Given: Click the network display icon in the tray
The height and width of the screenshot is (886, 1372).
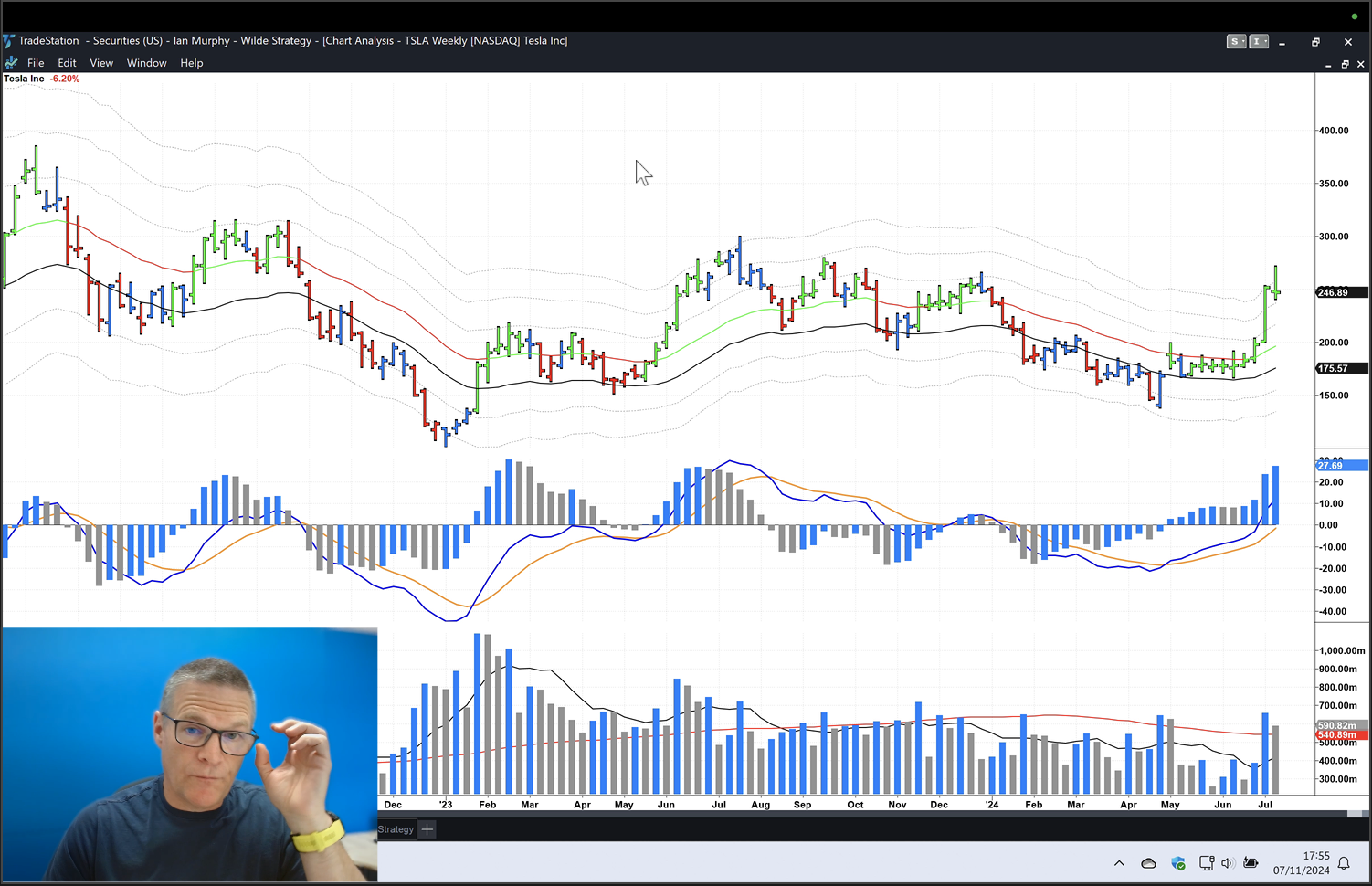Looking at the screenshot, I should click(1207, 862).
